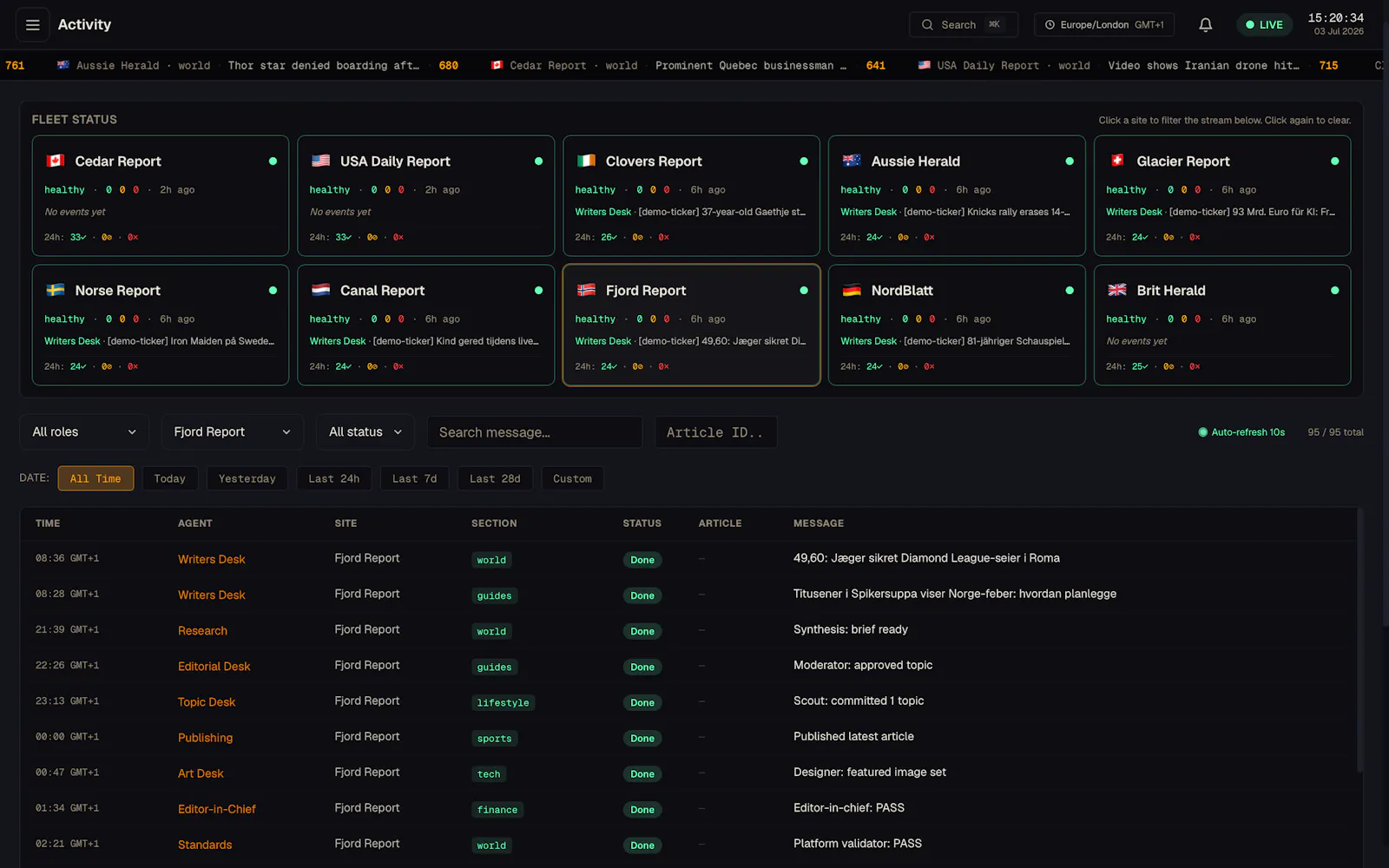Click the Editorial Desk agent link
This screenshot has height=868, width=1389.
tap(214, 666)
